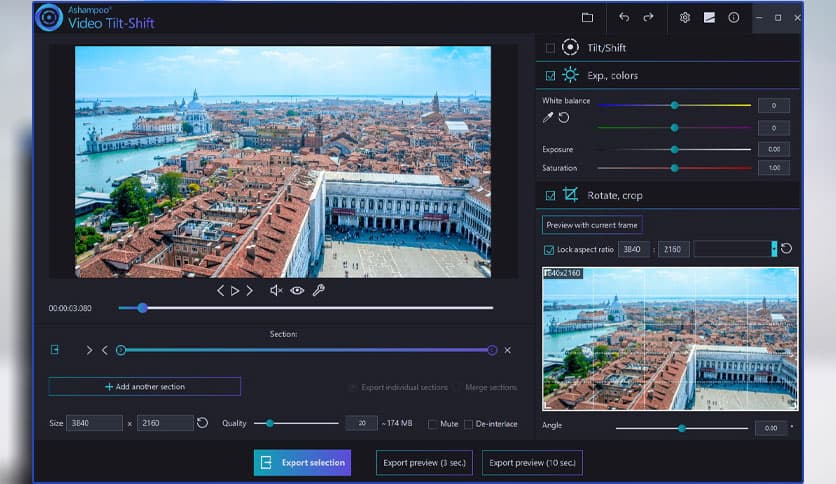Enable the Tilt/Shift checkbox
The image size is (836, 484).
[550, 48]
